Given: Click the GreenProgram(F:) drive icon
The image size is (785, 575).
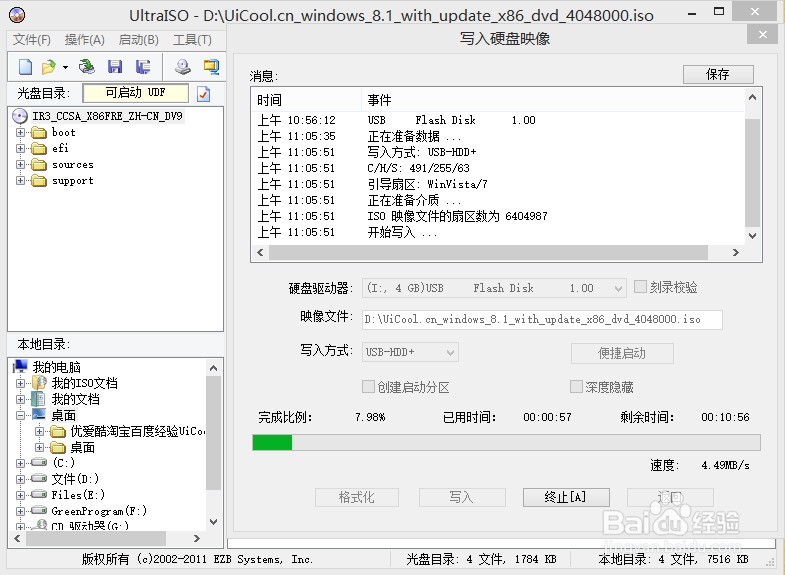Looking at the screenshot, I should point(39,511).
